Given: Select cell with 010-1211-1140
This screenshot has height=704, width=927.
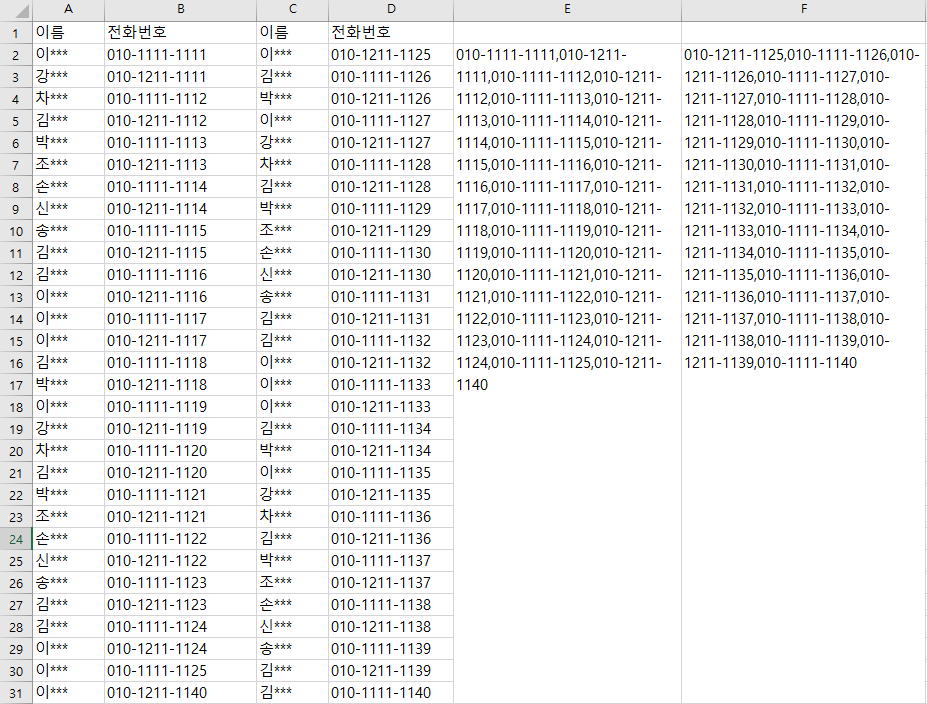Looking at the screenshot, I should pyautogui.click(x=180, y=692).
